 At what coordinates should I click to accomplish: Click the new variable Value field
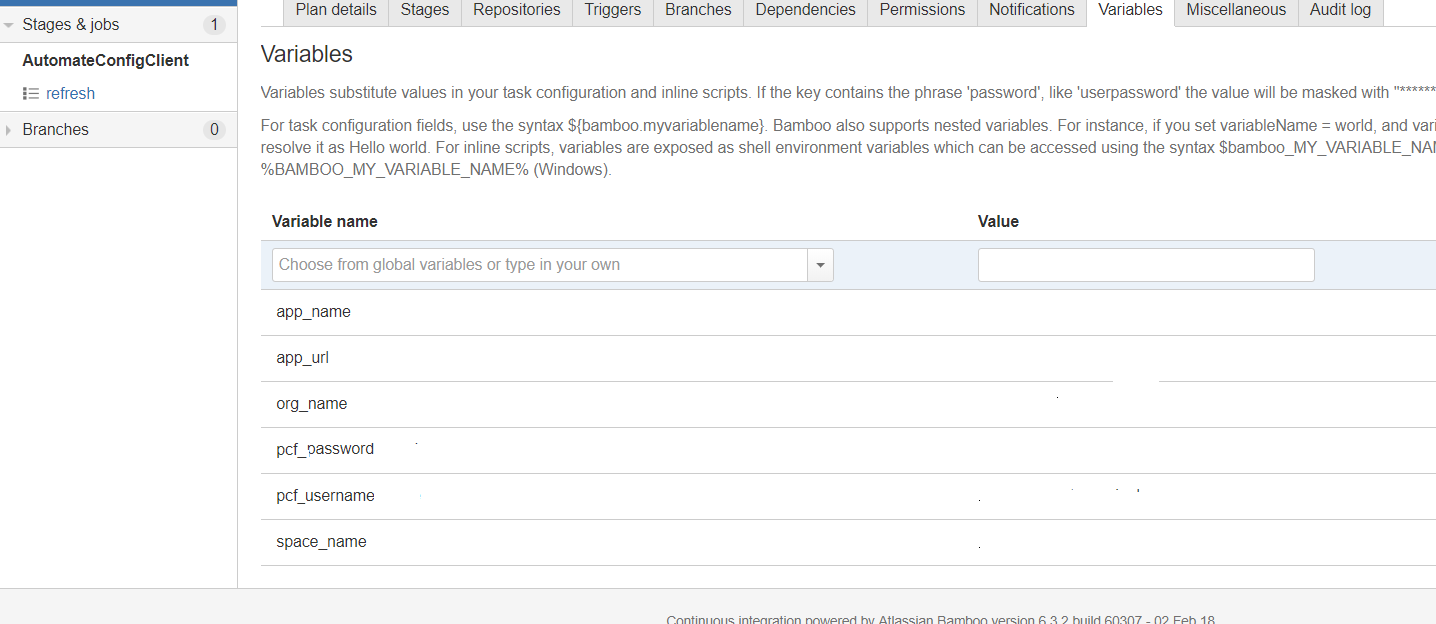pyautogui.click(x=1145, y=265)
